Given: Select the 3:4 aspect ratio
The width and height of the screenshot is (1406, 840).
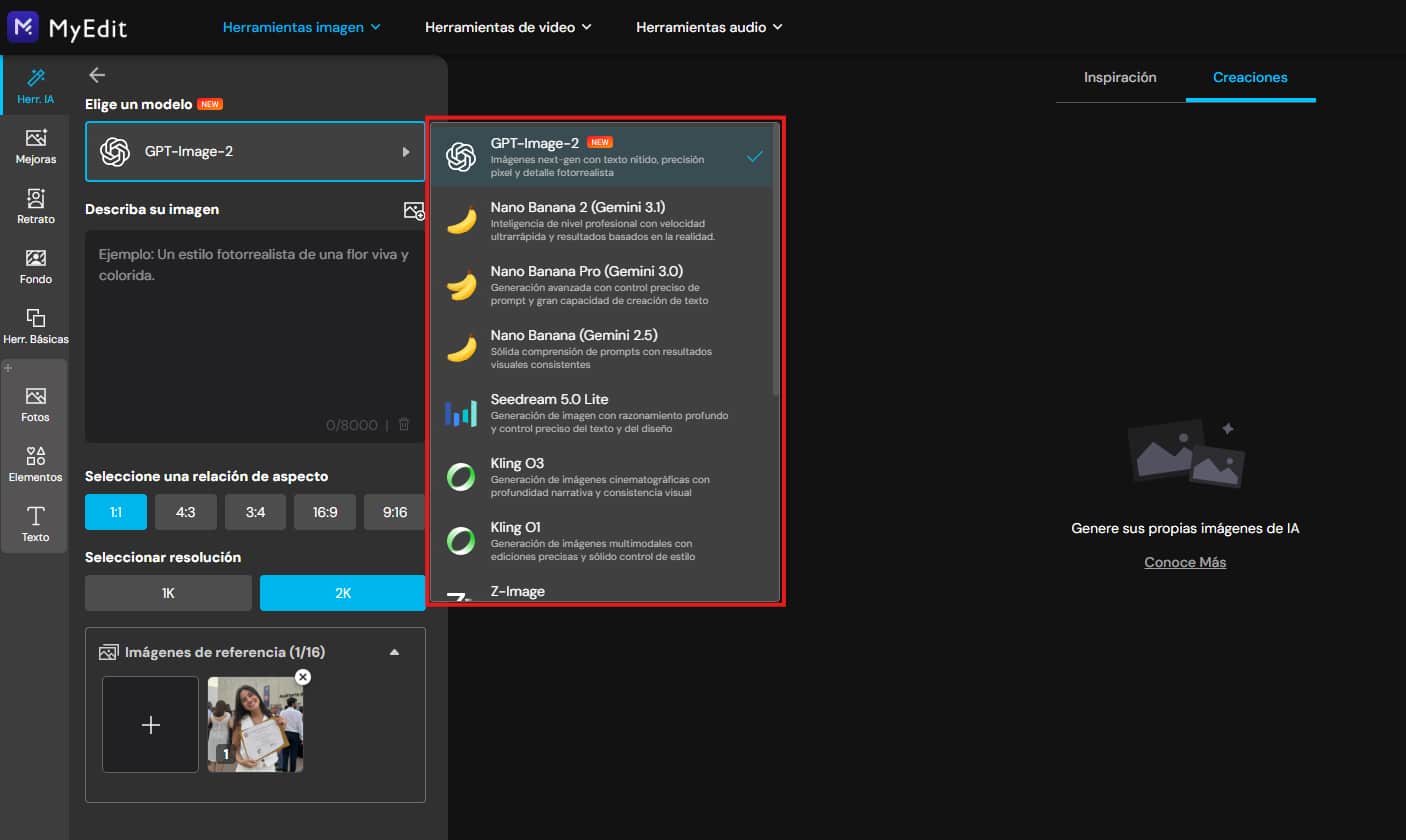Looking at the screenshot, I should [x=255, y=512].
